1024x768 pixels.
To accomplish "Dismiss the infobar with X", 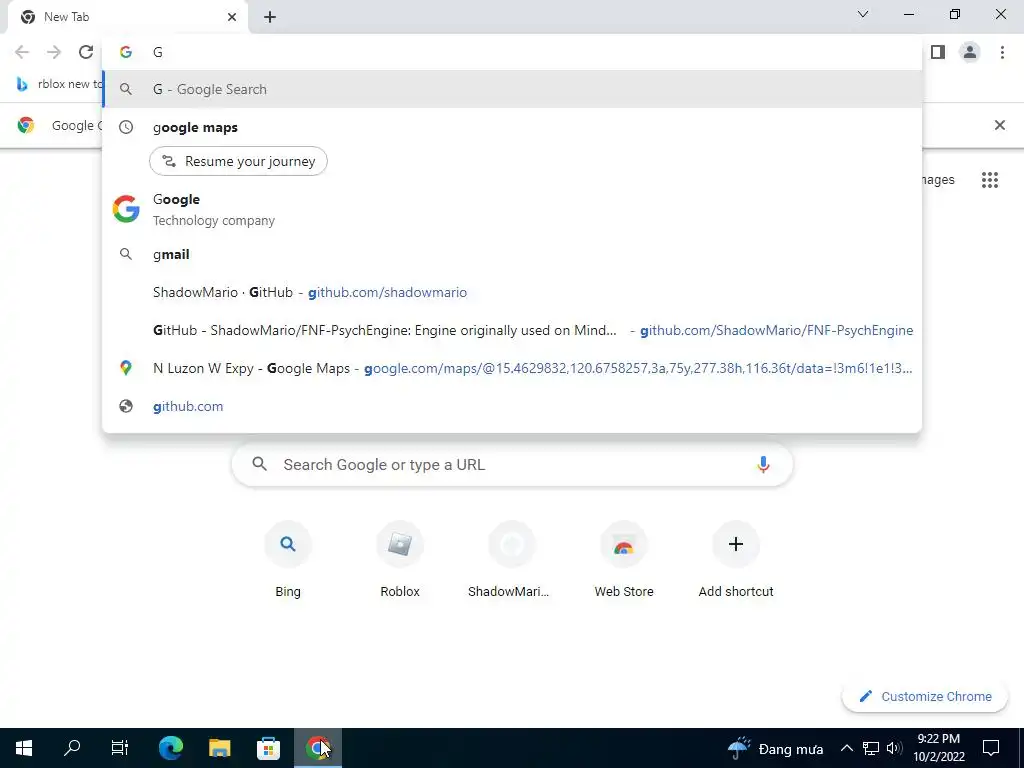I will (999, 125).
